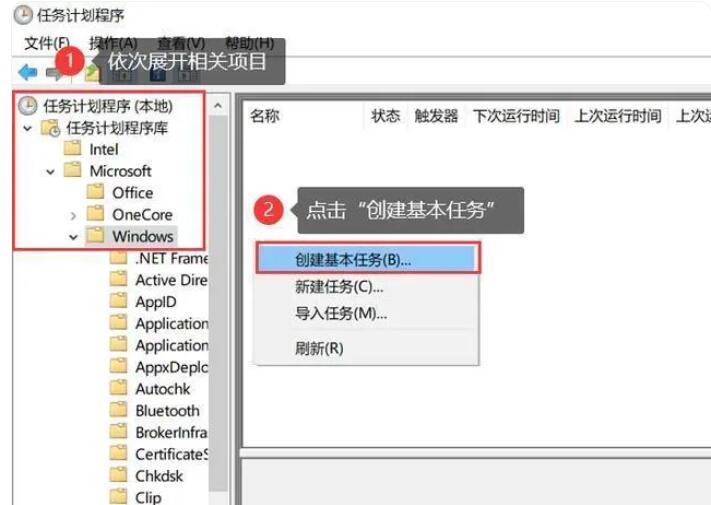Viewport: 711px width, 505px height.
Task: Click the Autochk folder icon
Action: point(119,388)
